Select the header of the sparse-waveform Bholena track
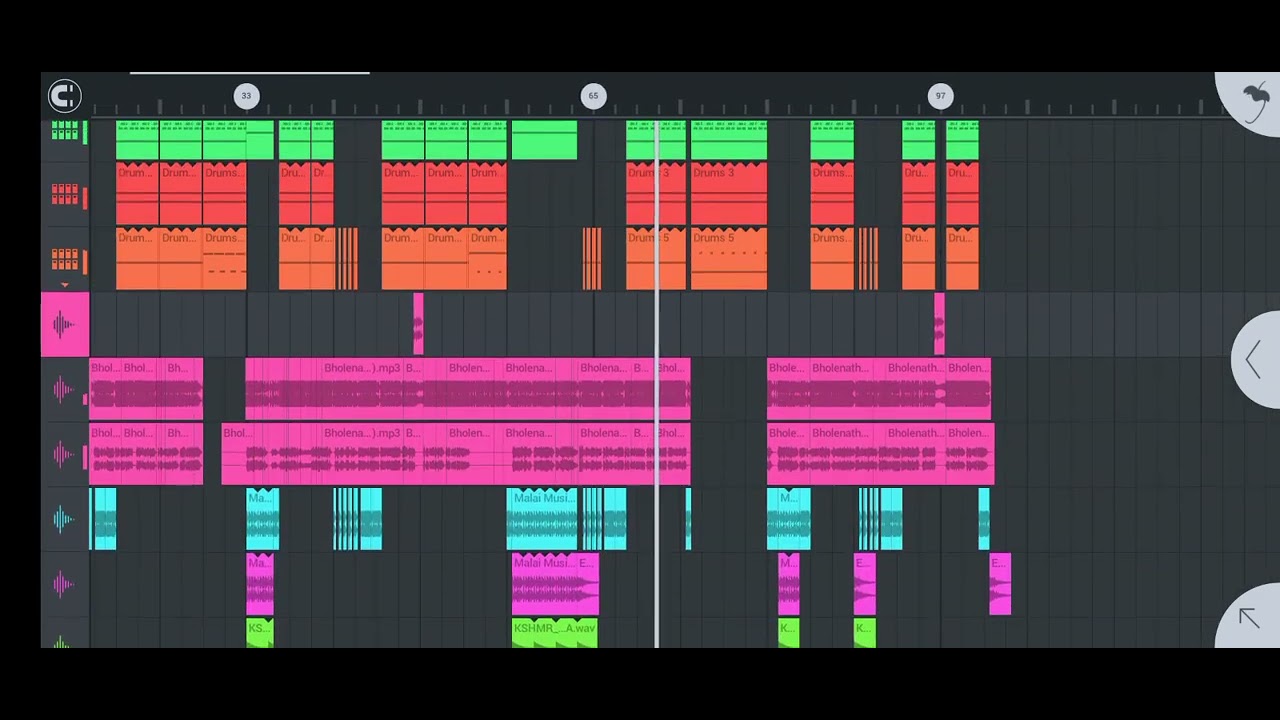The image size is (1280, 720). pyautogui.click(x=65, y=454)
